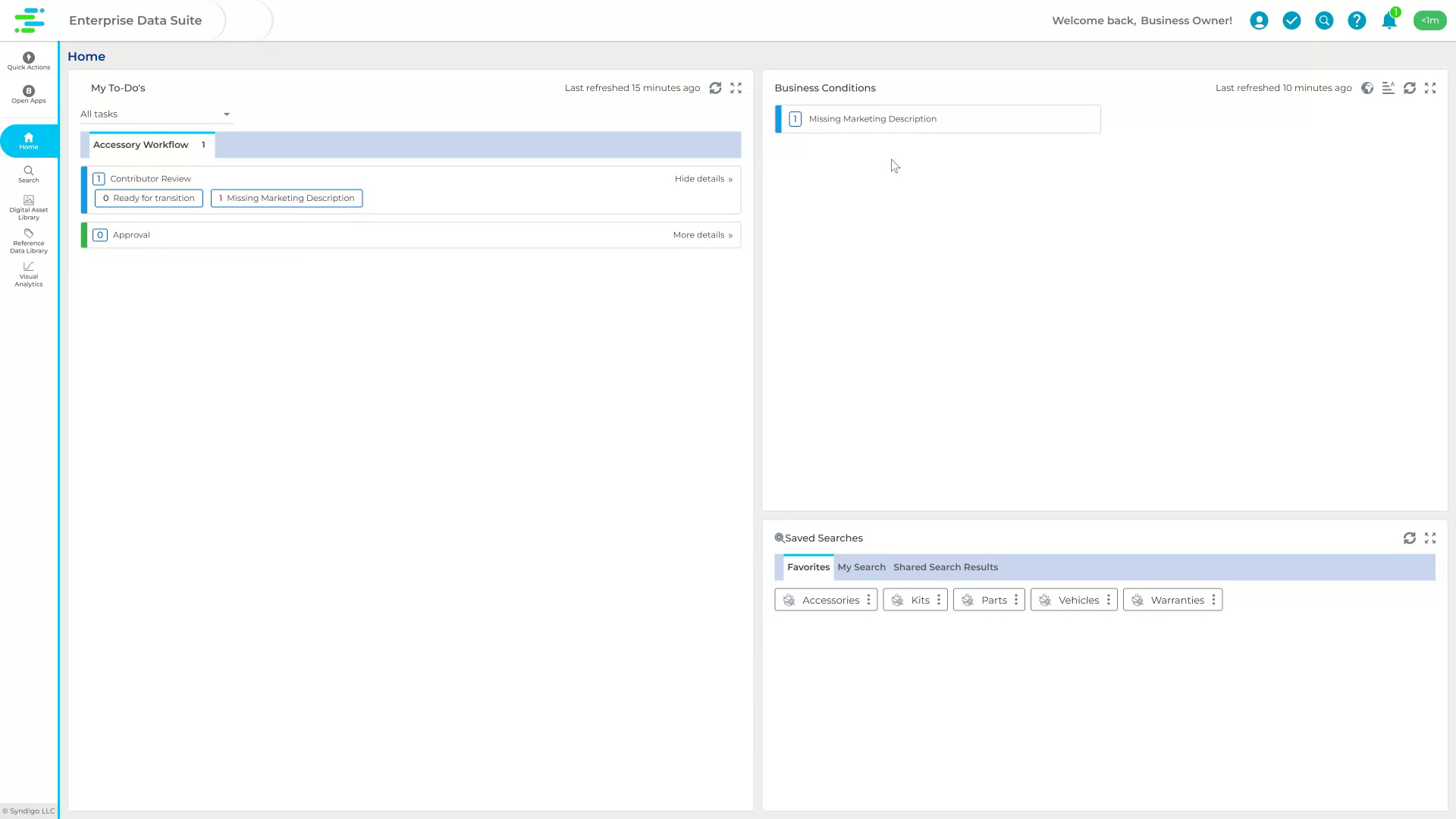Click Hide details on Contributor Review
1456x819 pixels.
click(699, 178)
